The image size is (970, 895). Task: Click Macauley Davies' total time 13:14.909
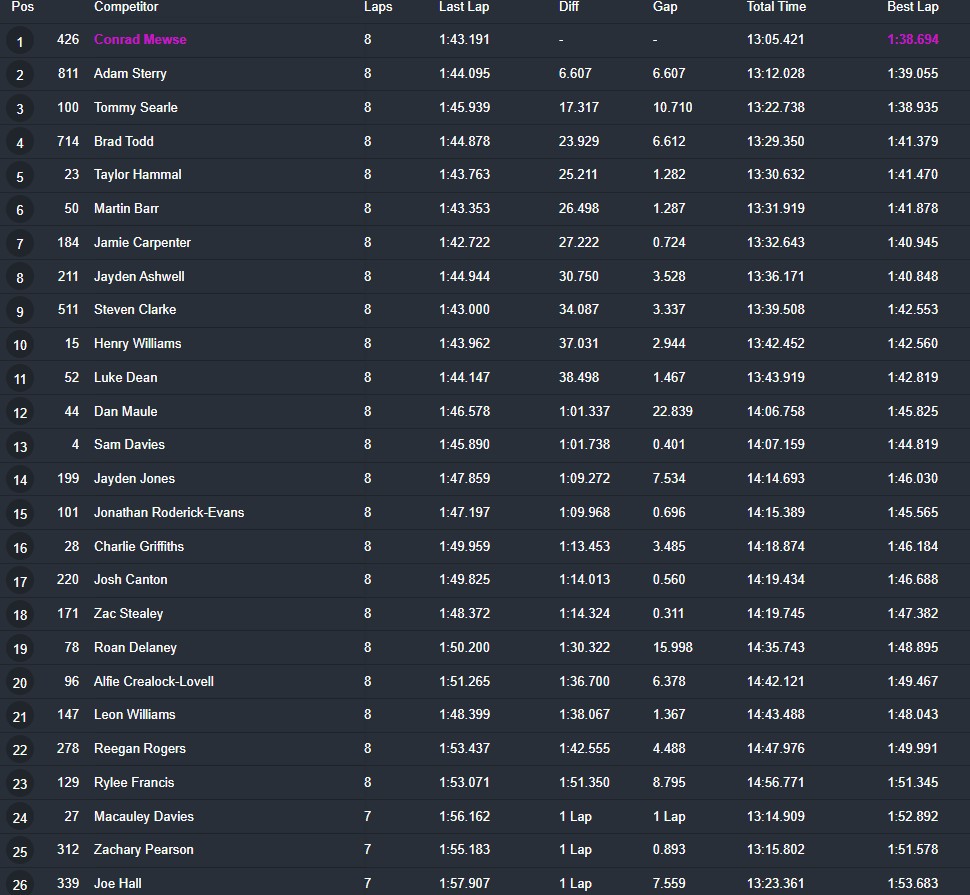tap(775, 816)
